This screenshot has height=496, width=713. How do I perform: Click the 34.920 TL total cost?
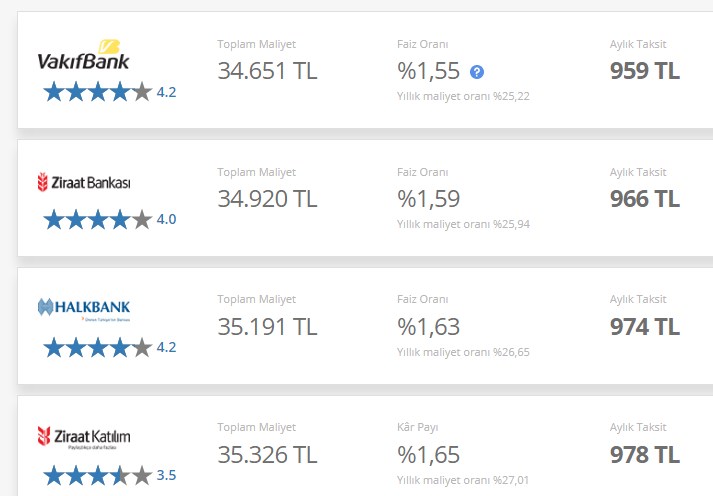[x=267, y=199]
